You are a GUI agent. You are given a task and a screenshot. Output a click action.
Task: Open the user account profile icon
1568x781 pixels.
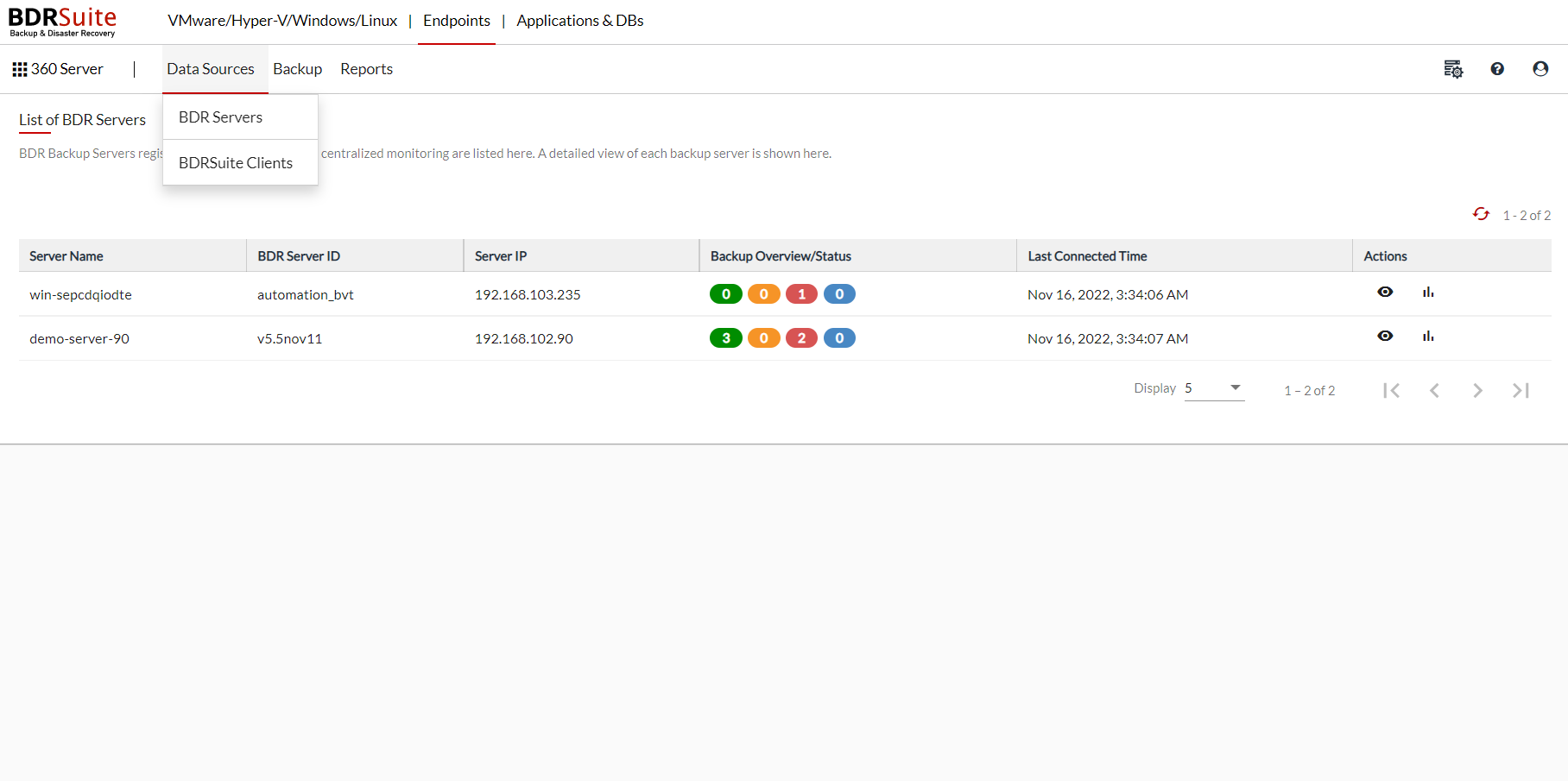click(x=1540, y=69)
